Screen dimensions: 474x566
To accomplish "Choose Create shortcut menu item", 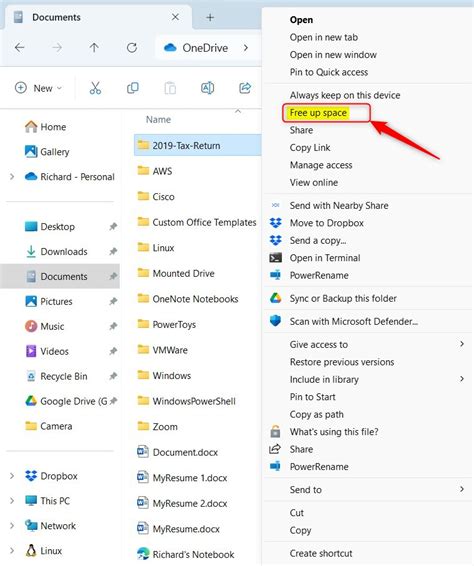I will 321,553.
